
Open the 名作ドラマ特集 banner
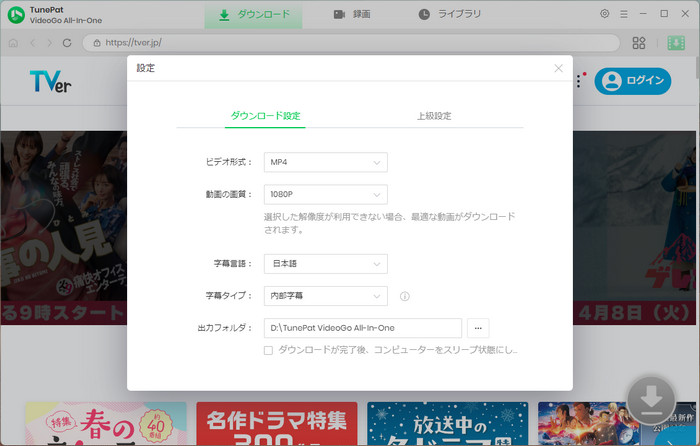coord(277,423)
